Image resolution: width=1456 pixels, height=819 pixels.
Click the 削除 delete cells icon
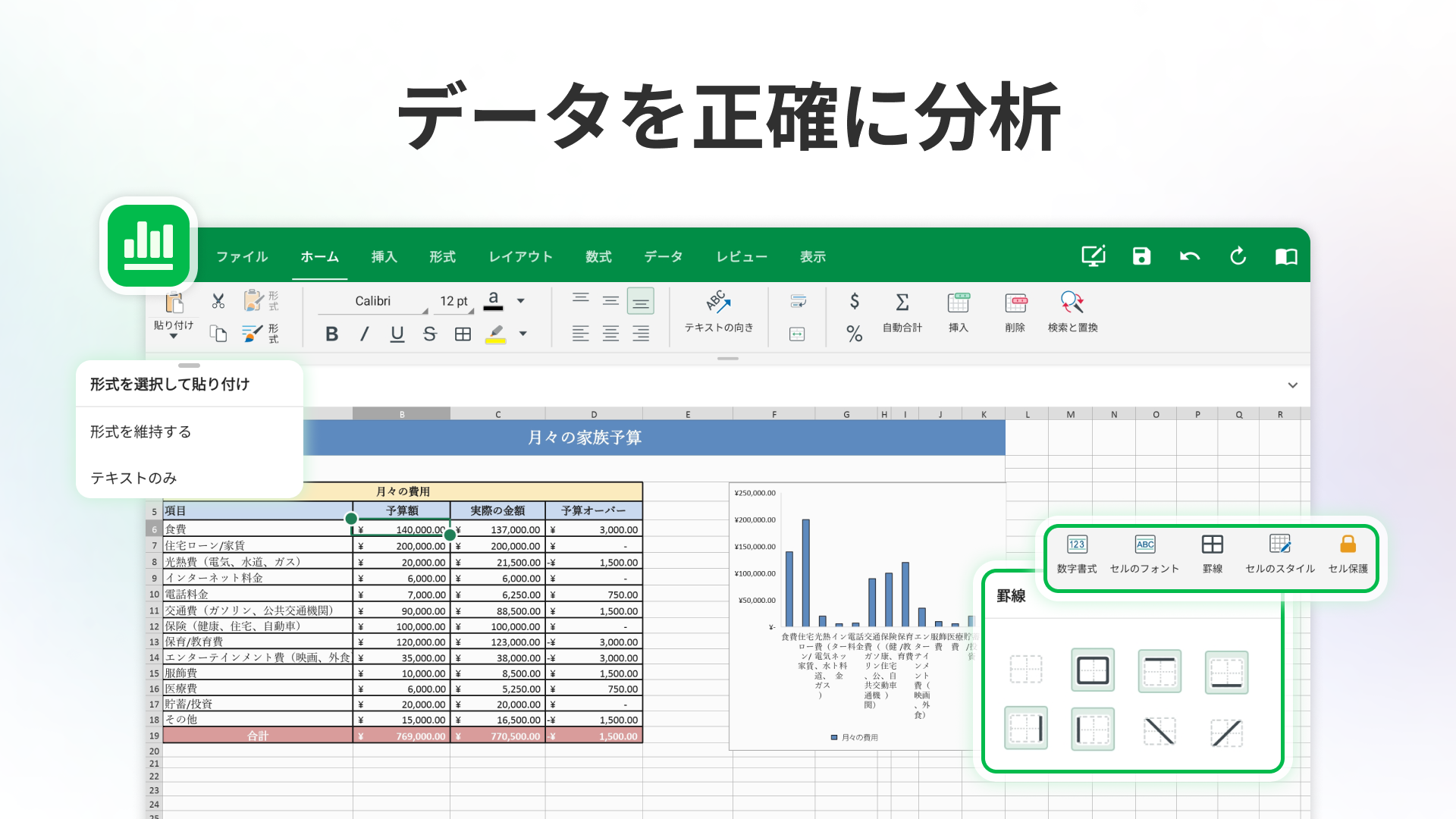click(1015, 312)
